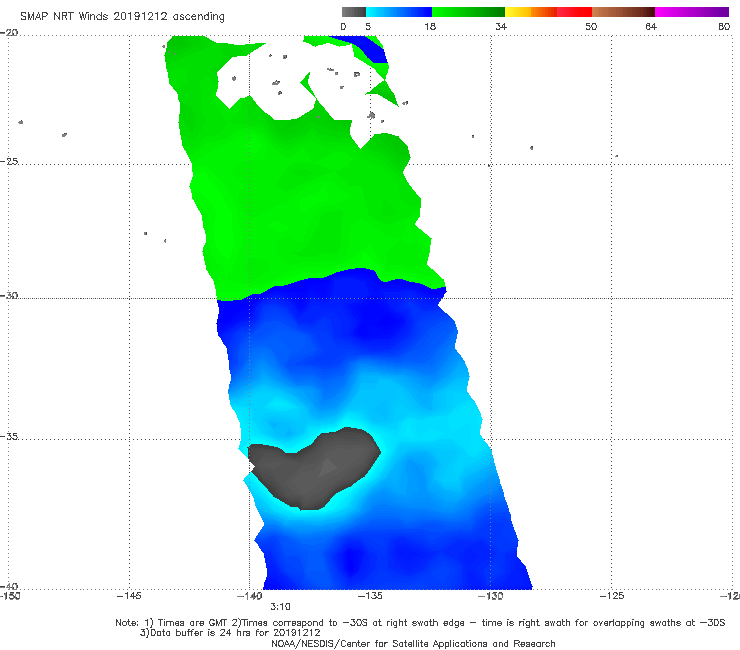The height and width of the screenshot is (650, 740).
Task: Click the yellow-orange segment of the color scale
Action: [x=531, y=12]
